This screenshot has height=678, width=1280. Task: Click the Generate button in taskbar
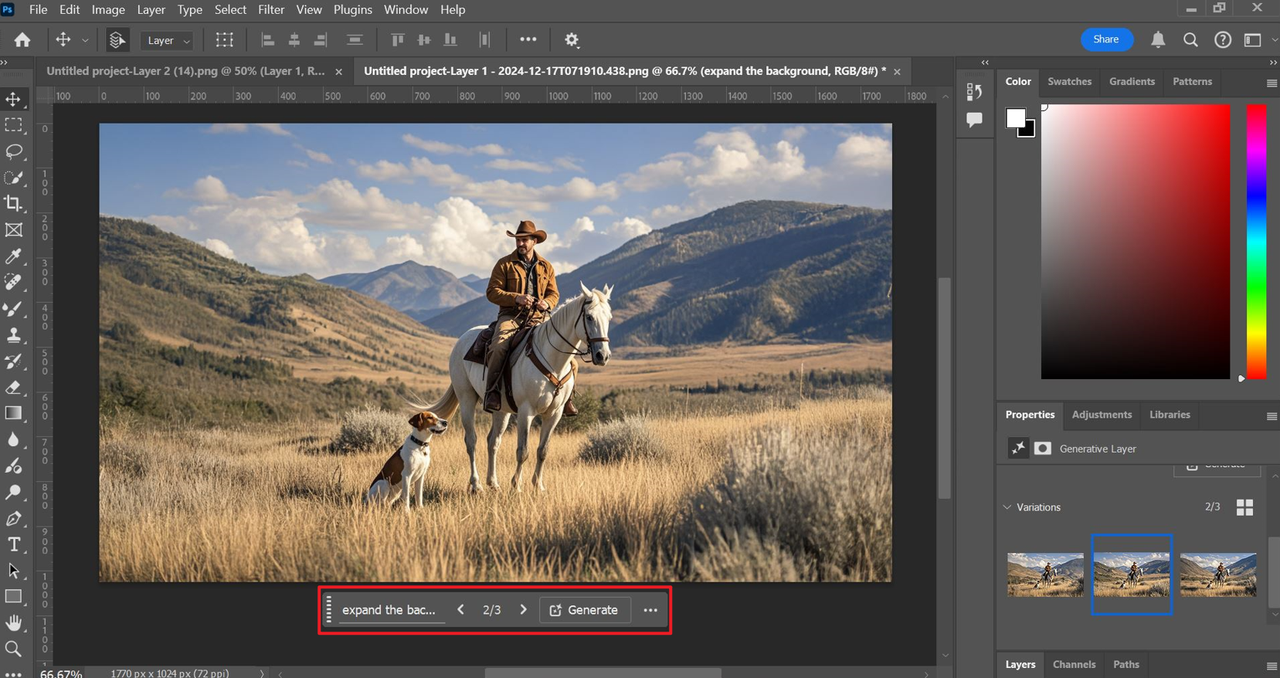pyautogui.click(x=584, y=610)
